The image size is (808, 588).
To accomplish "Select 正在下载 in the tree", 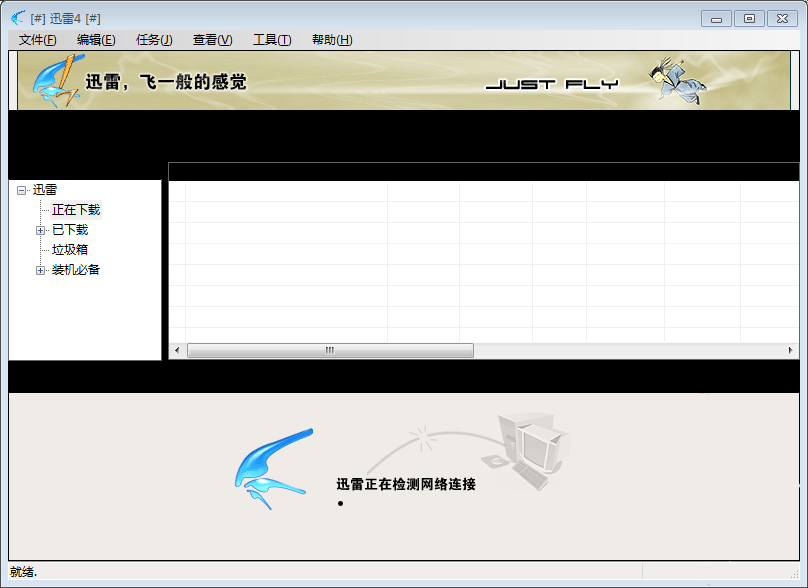I will click(x=76, y=210).
